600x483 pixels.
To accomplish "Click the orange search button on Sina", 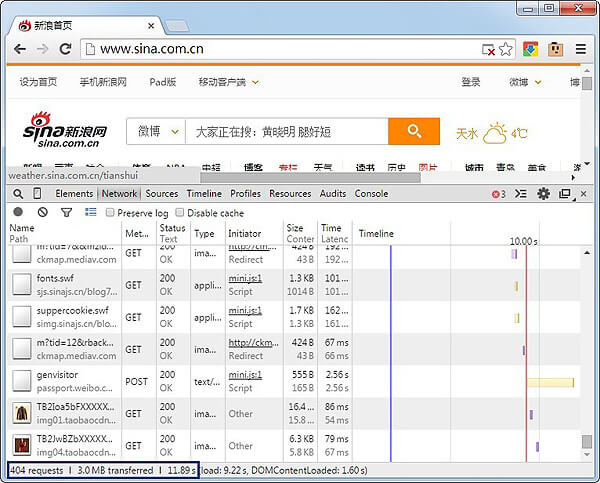I will pyautogui.click(x=414, y=131).
